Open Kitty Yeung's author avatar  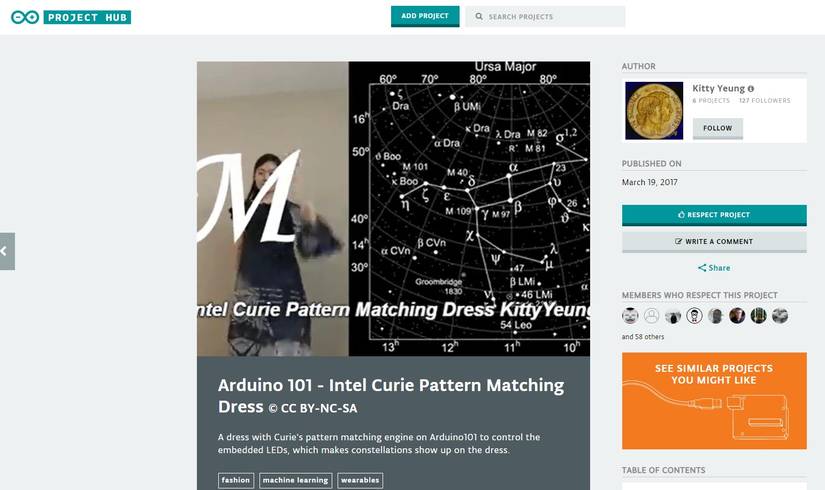pos(654,111)
